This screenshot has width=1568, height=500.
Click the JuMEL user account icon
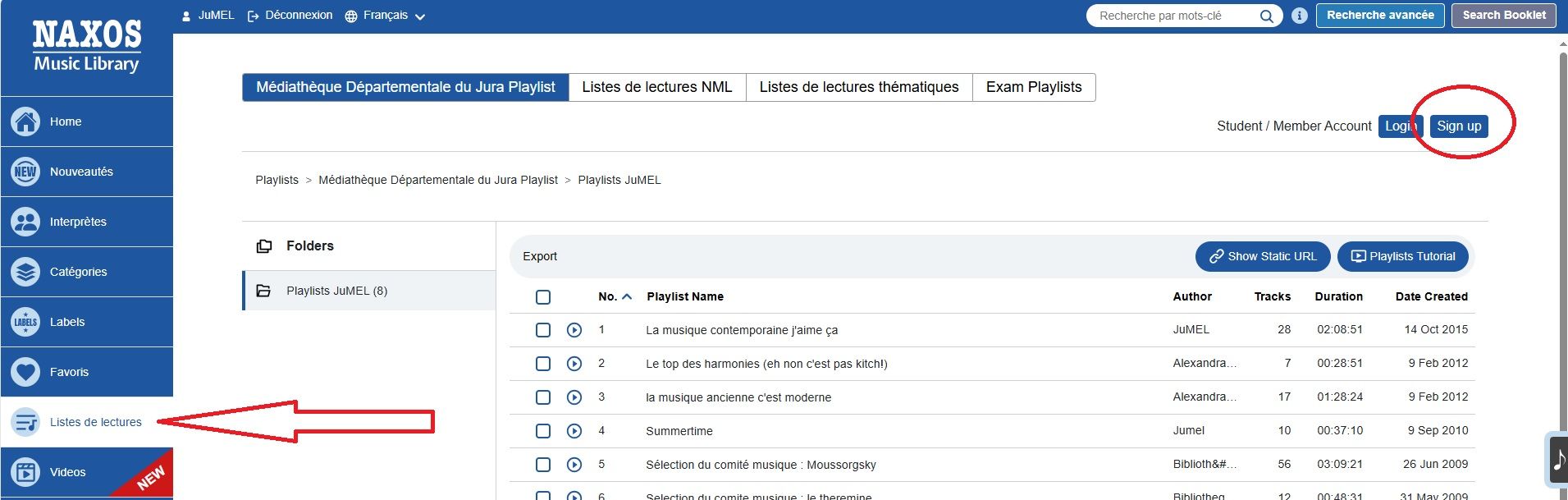[186, 16]
